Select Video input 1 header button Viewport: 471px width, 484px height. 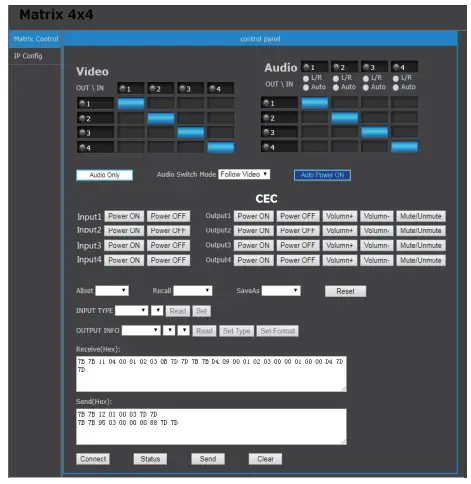point(131,88)
